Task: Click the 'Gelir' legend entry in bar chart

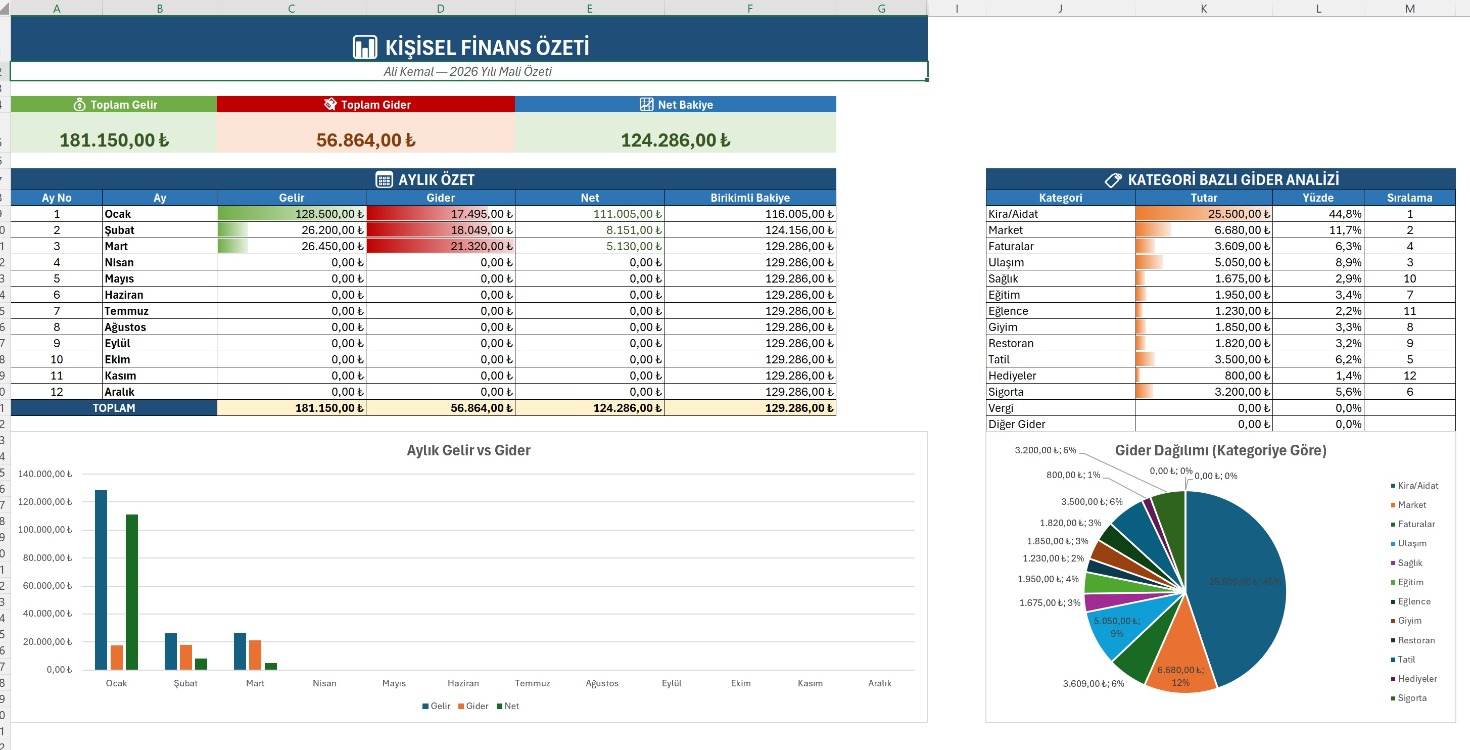Action: pos(436,706)
